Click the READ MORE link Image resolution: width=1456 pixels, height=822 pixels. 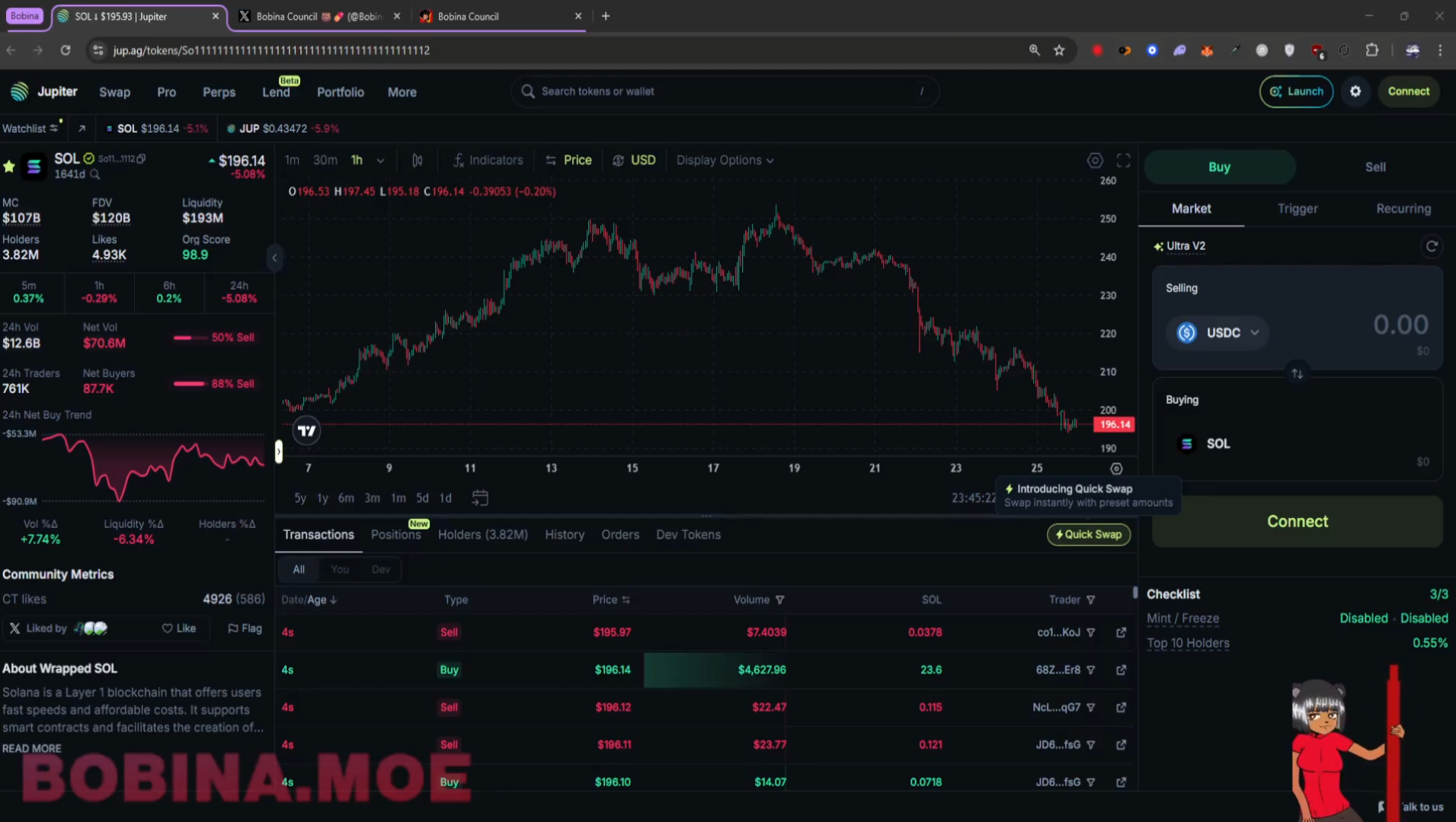[x=32, y=749]
